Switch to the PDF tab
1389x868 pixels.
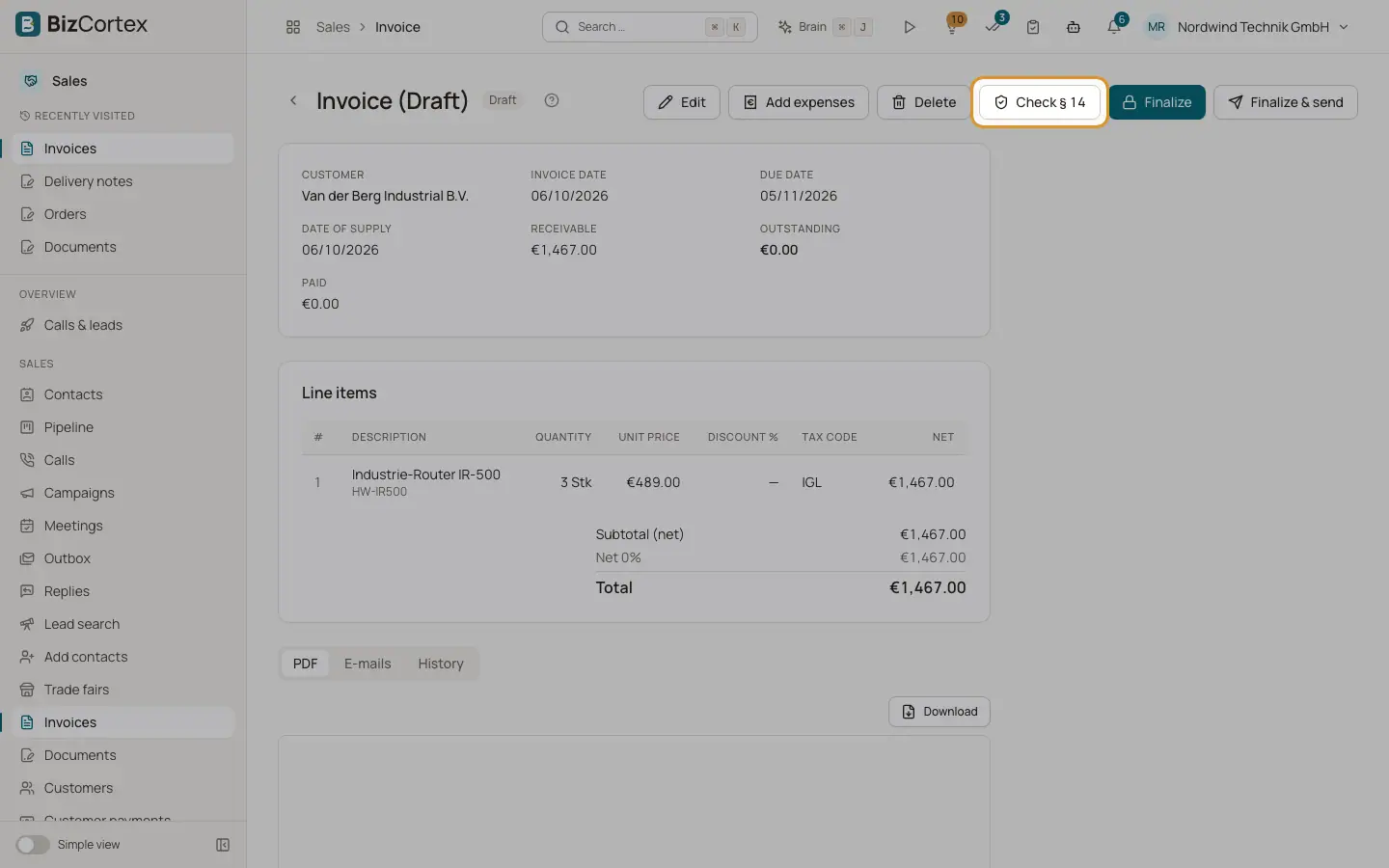coord(306,664)
